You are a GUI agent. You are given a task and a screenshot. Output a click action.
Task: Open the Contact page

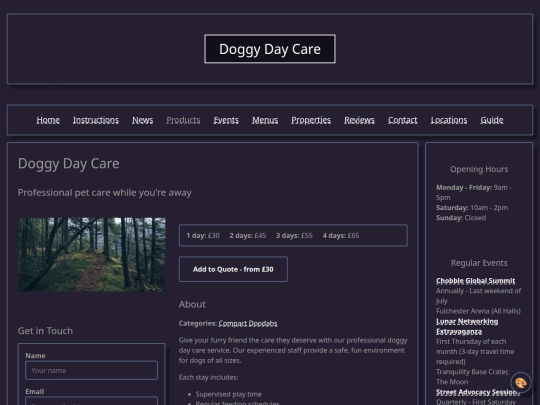click(403, 120)
